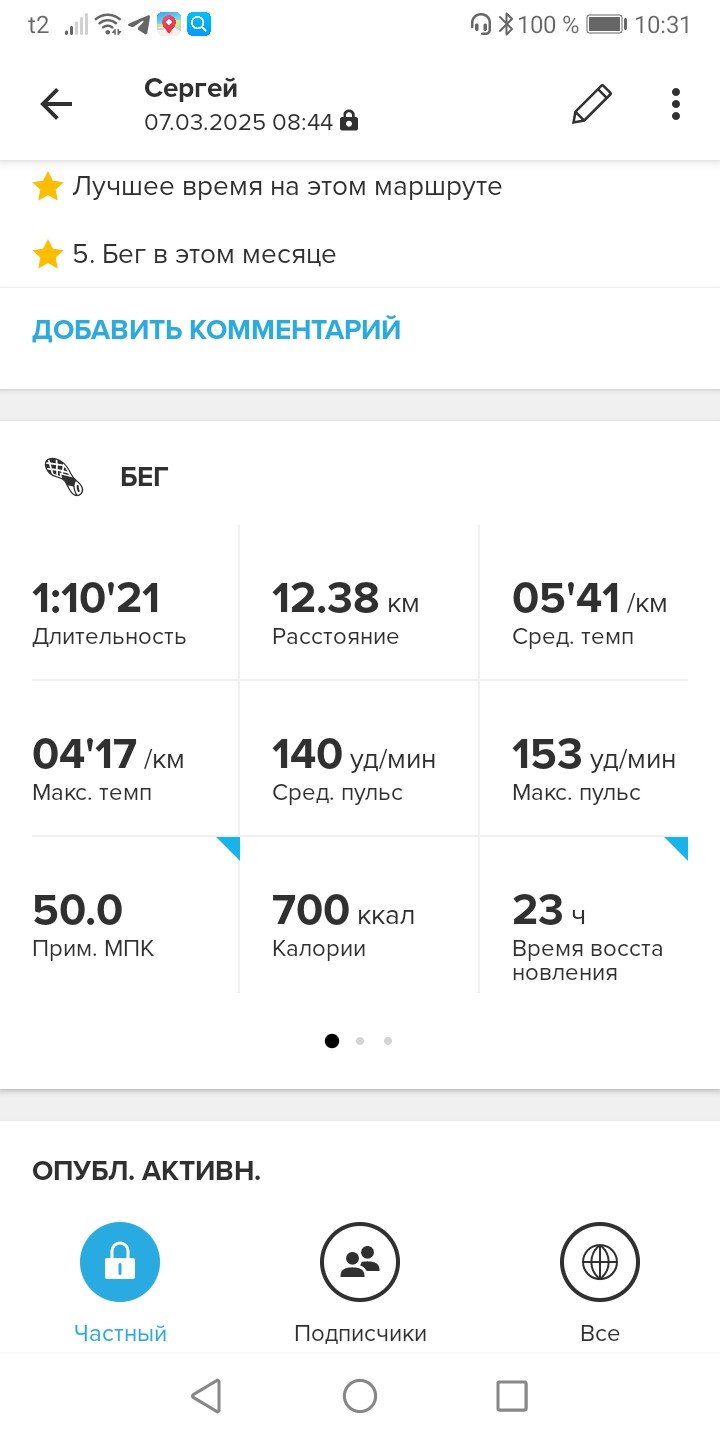Tap the running shoe activity icon
720x1440 pixels.
click(65, 477)
